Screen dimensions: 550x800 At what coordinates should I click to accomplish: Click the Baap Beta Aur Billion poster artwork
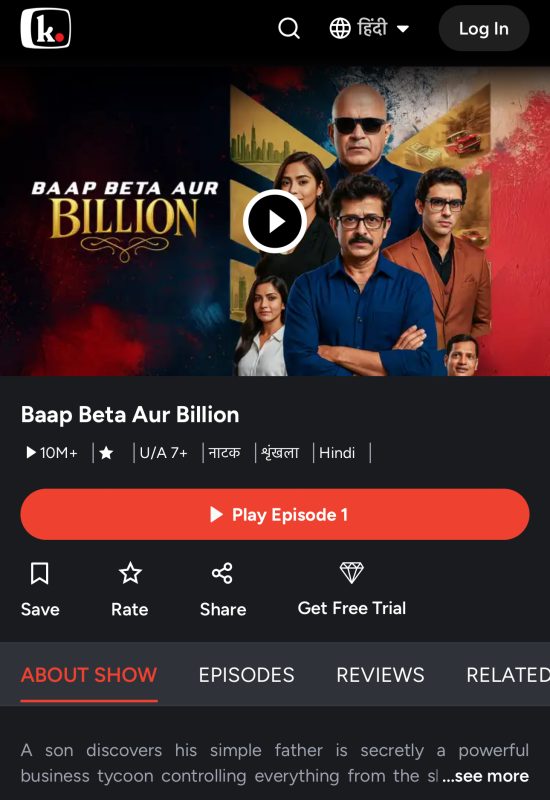pyautogui.click(x=275, y=221)
